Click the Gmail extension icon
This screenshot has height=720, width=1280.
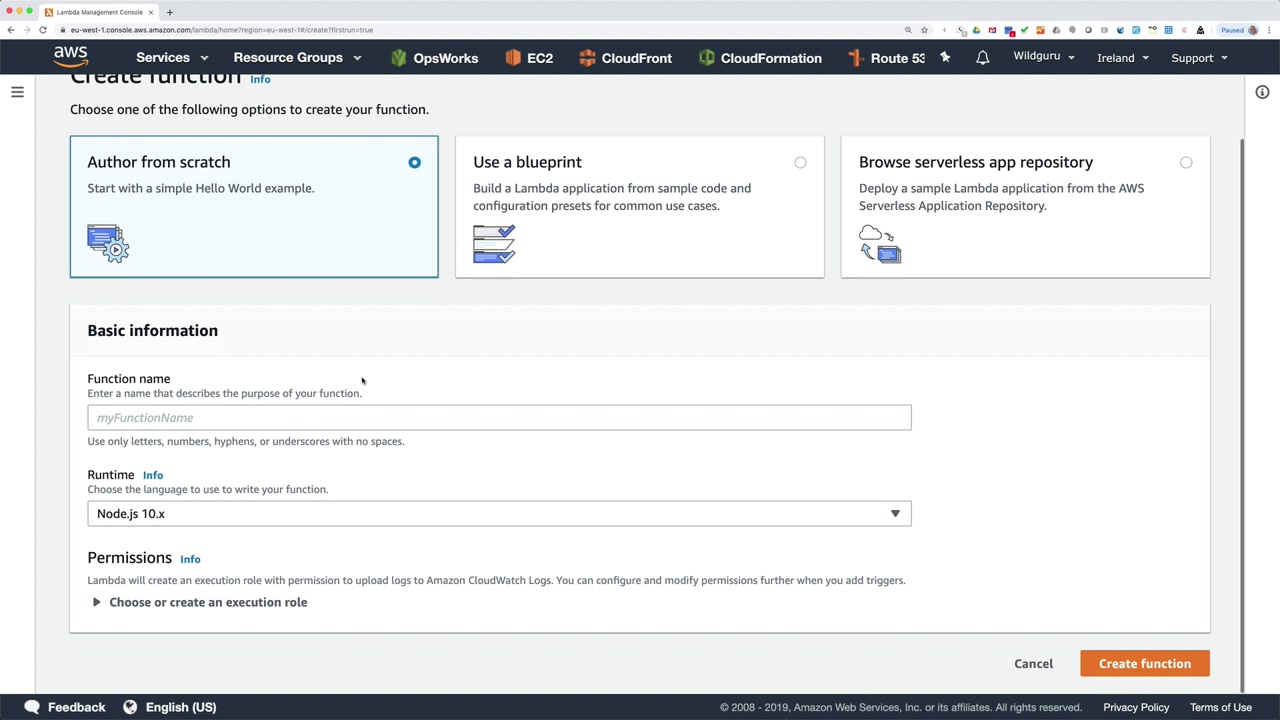click(992, 30)
